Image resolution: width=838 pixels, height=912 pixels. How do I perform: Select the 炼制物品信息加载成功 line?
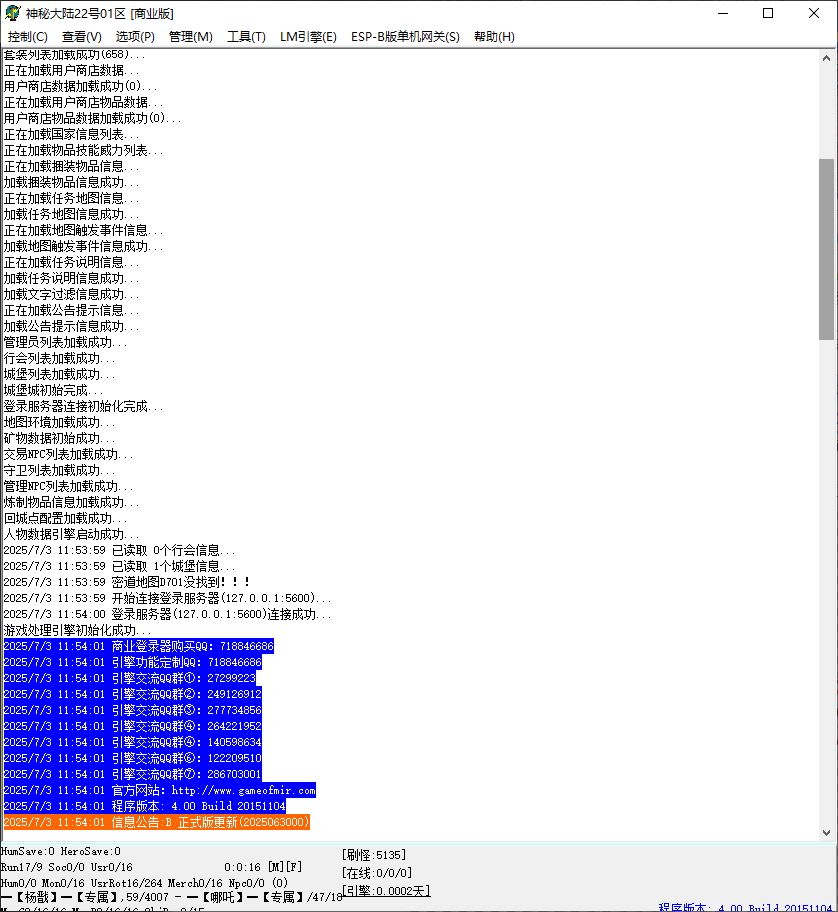[71, 502]
